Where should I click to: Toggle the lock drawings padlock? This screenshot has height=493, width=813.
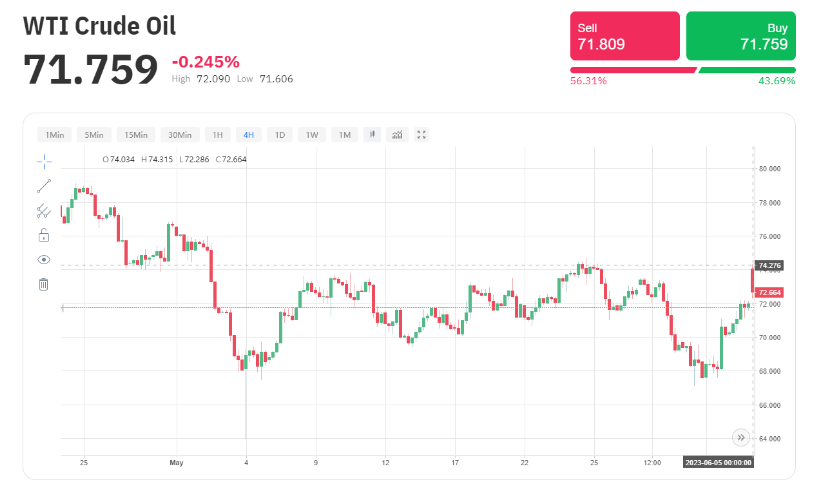[44, 235]
